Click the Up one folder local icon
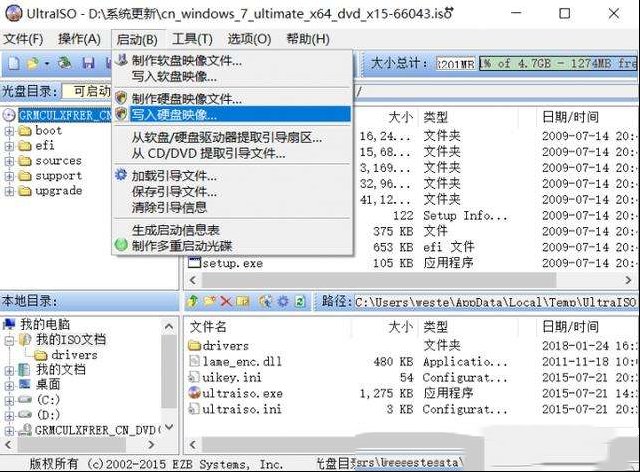Viewport: 640px width, 472px height. 192,302
